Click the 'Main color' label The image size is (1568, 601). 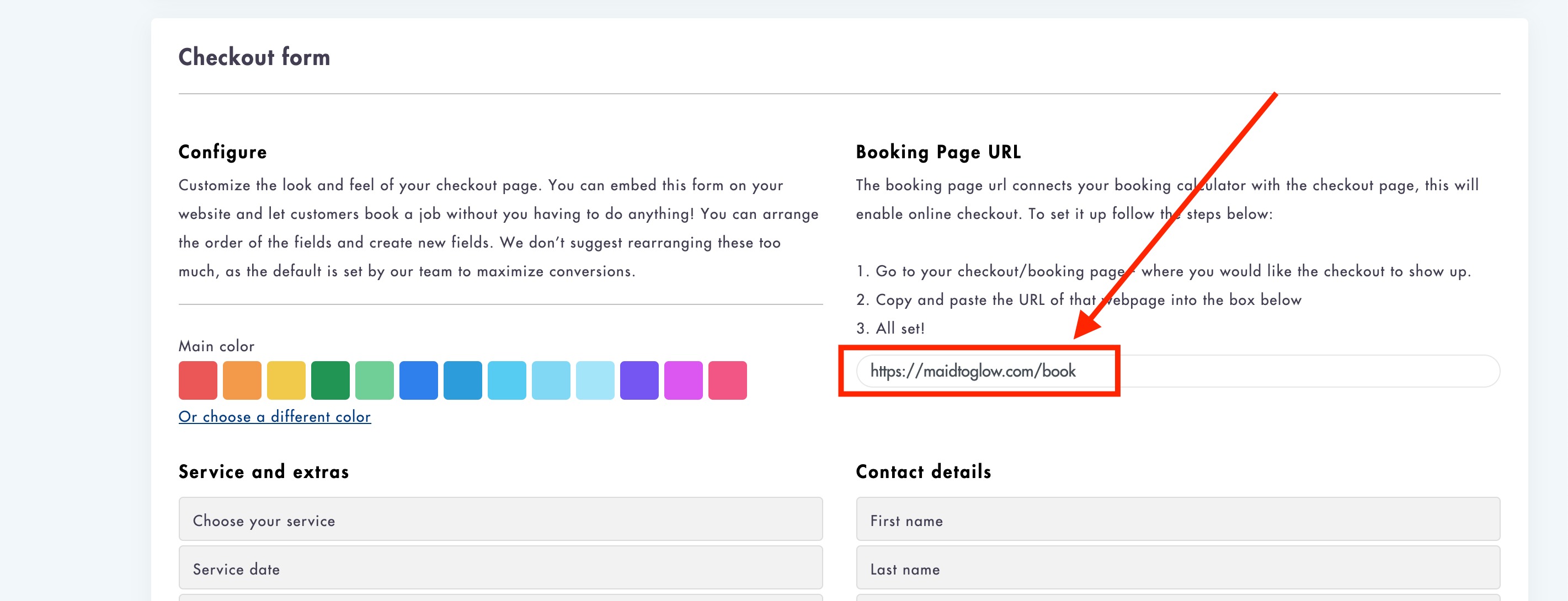click(216, 346)
